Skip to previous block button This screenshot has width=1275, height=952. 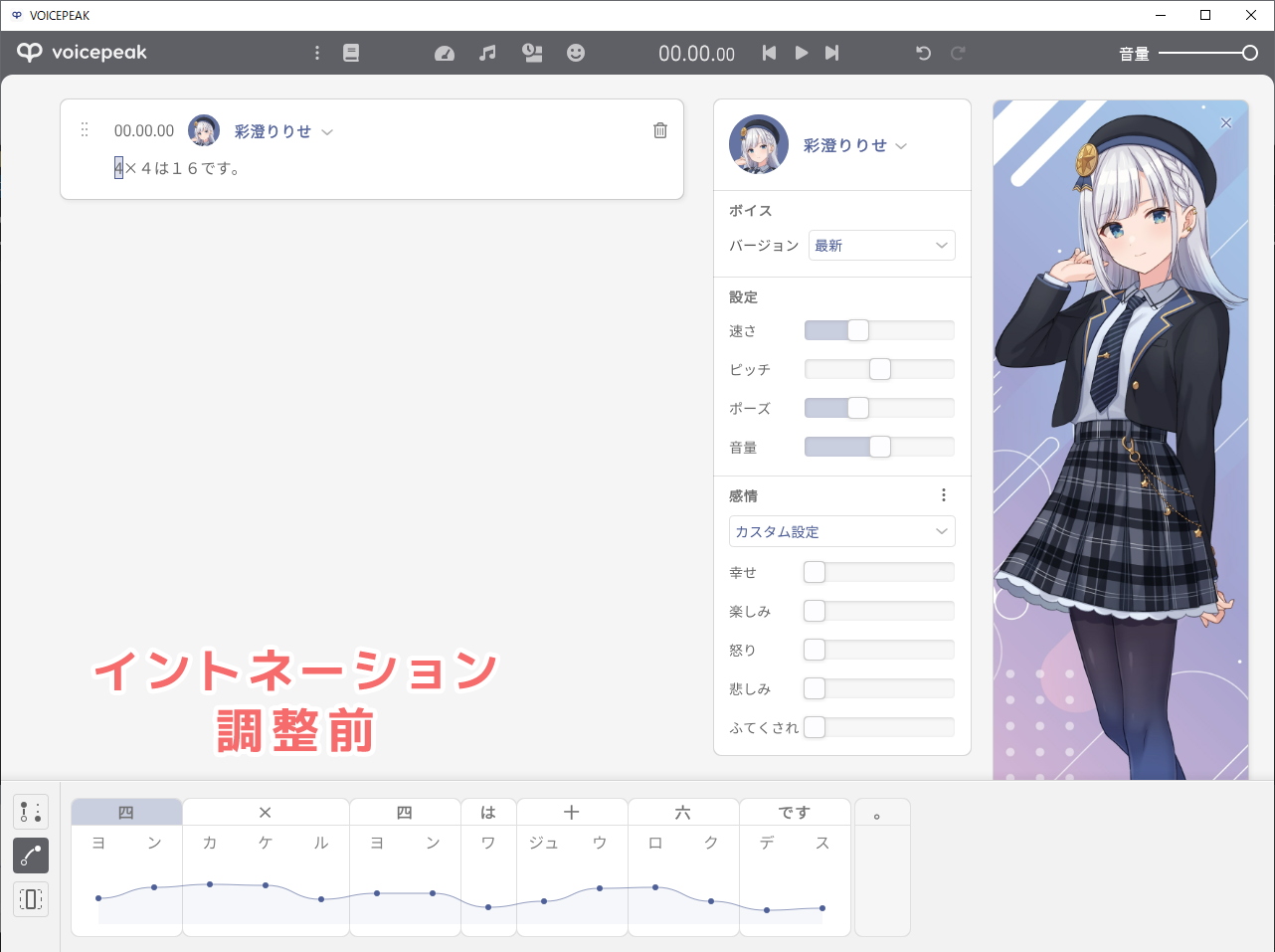coord(769,53)
